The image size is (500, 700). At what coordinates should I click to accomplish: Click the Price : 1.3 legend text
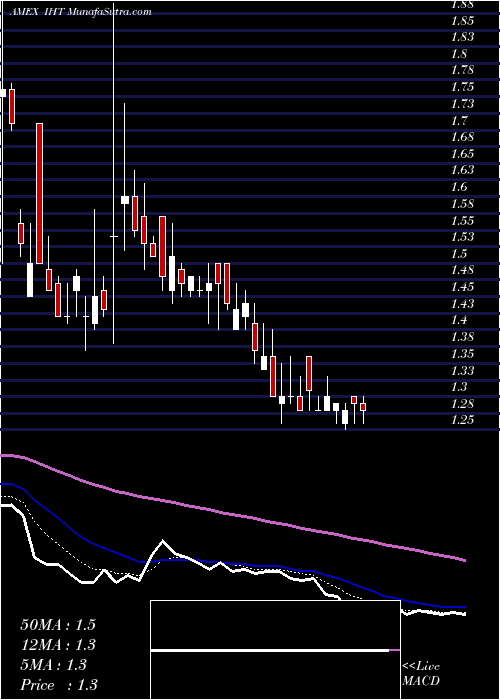tap(58, 685)
